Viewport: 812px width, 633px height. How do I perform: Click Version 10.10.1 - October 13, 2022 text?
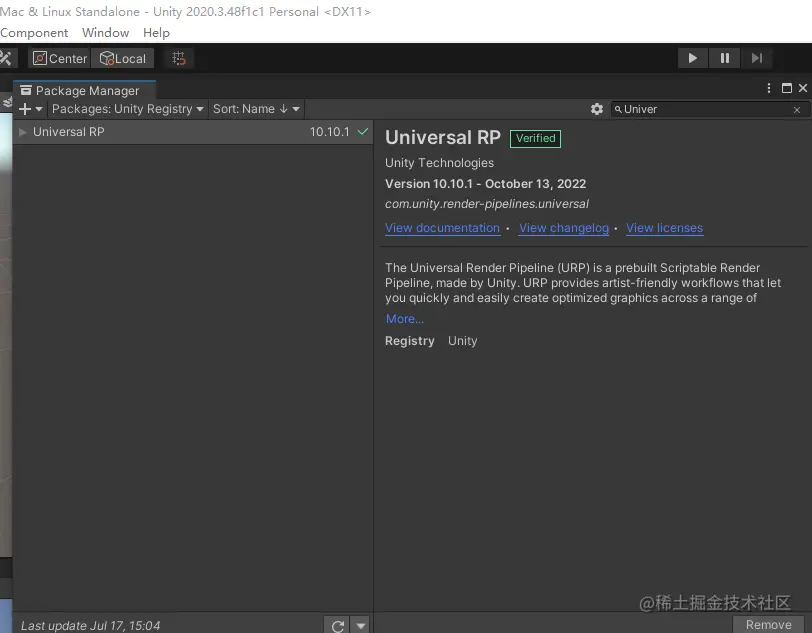click(485, 184)
